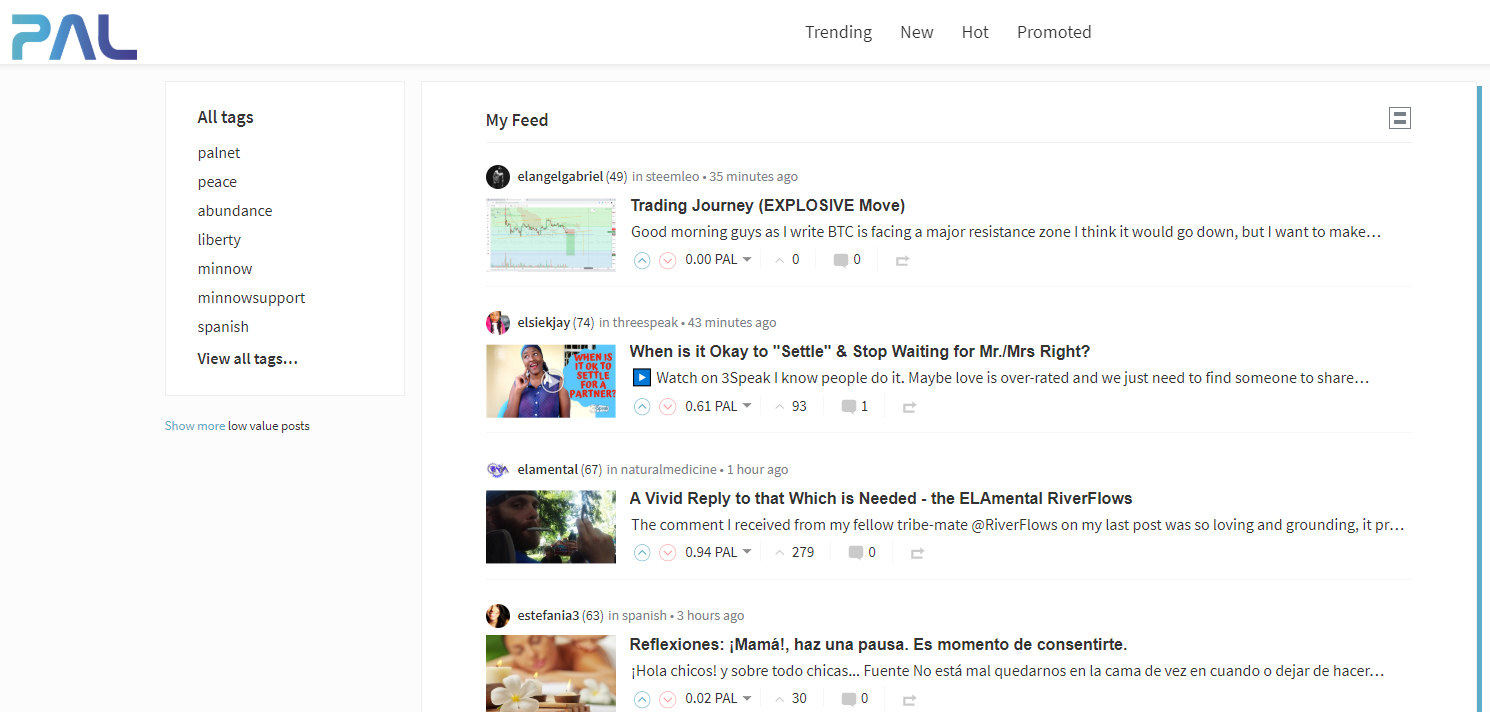Select the spanish tag in sidebar

pyautogui.click(x=223, y=327)
